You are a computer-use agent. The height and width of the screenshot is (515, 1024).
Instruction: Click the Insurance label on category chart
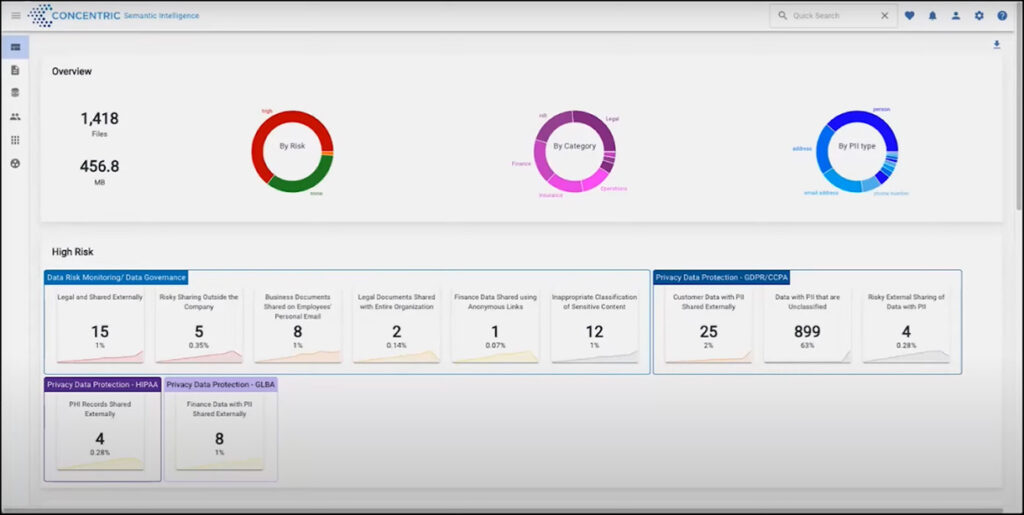[x=551, y=195]
